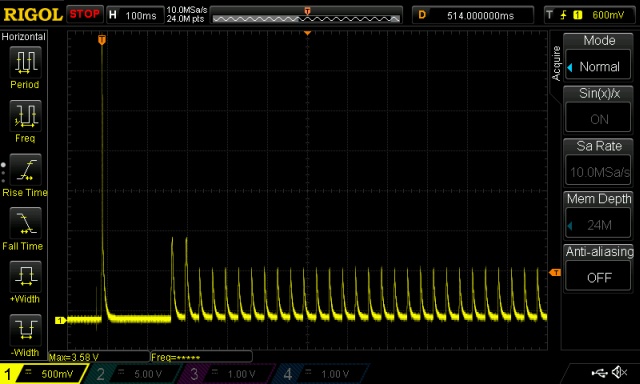Click the trigger source channel 1 badge
The image size is (640, 384).
pos(578,16)
